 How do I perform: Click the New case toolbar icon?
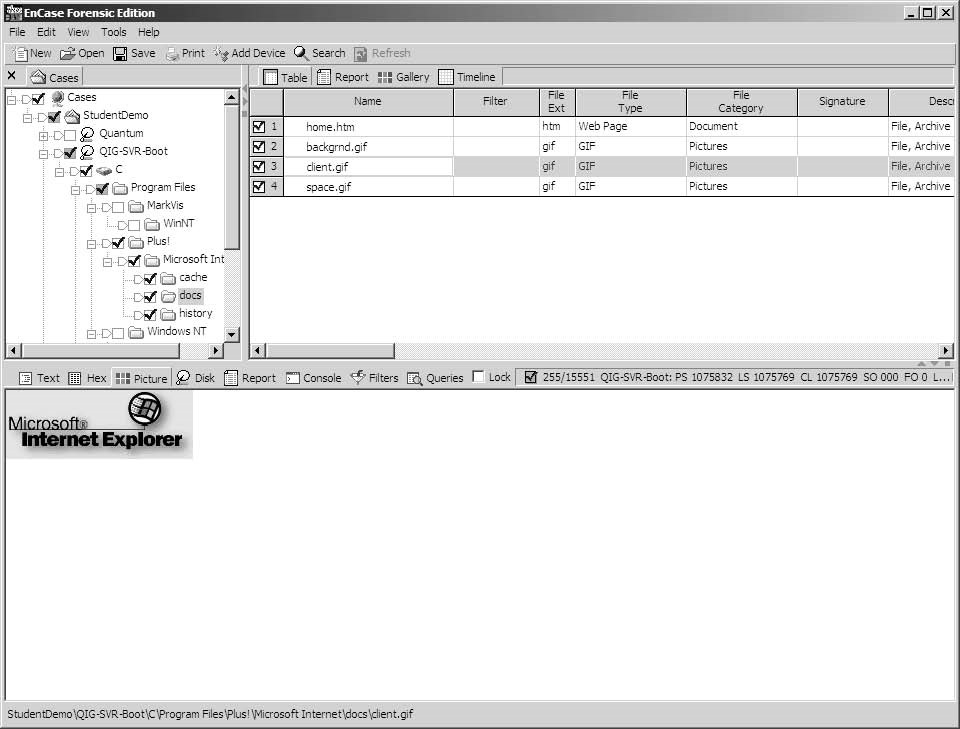20,53
